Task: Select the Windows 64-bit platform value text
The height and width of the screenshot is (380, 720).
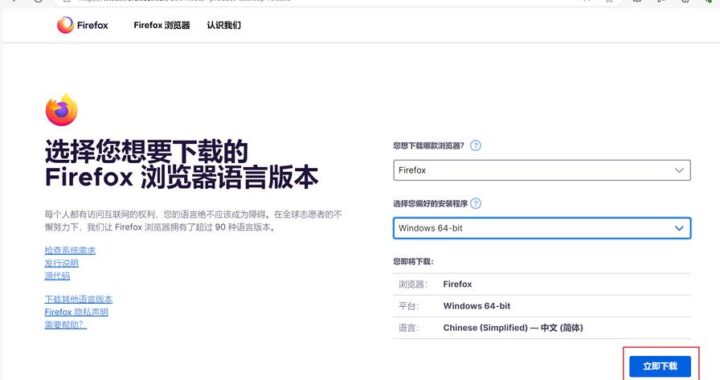Action: click(x=477, y=306)
